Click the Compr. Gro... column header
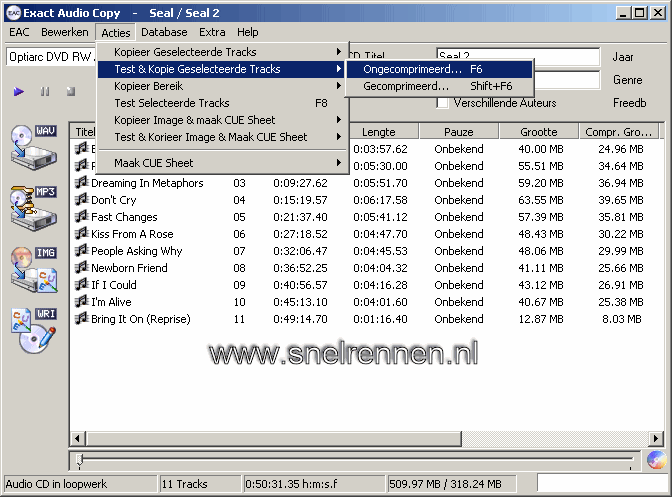The image size is (672, 497). click(619, 132)
